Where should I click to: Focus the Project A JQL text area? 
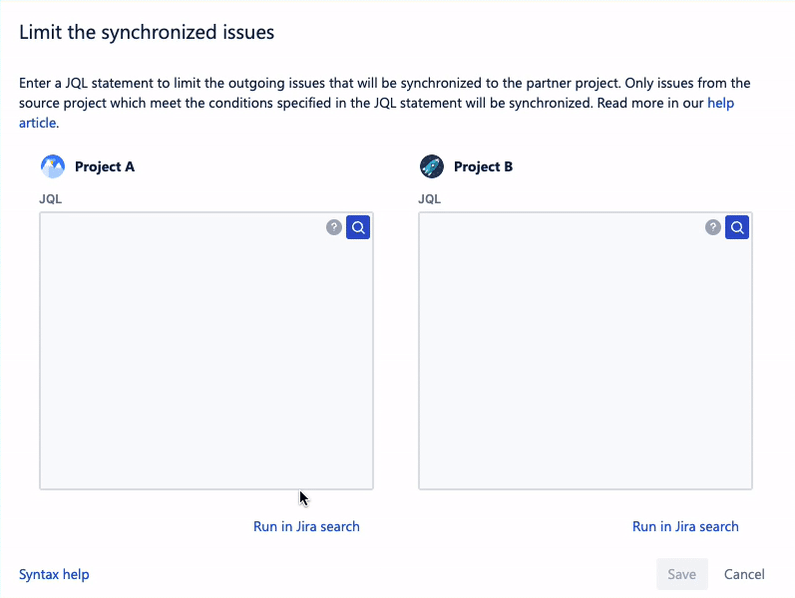coord(190,360)
